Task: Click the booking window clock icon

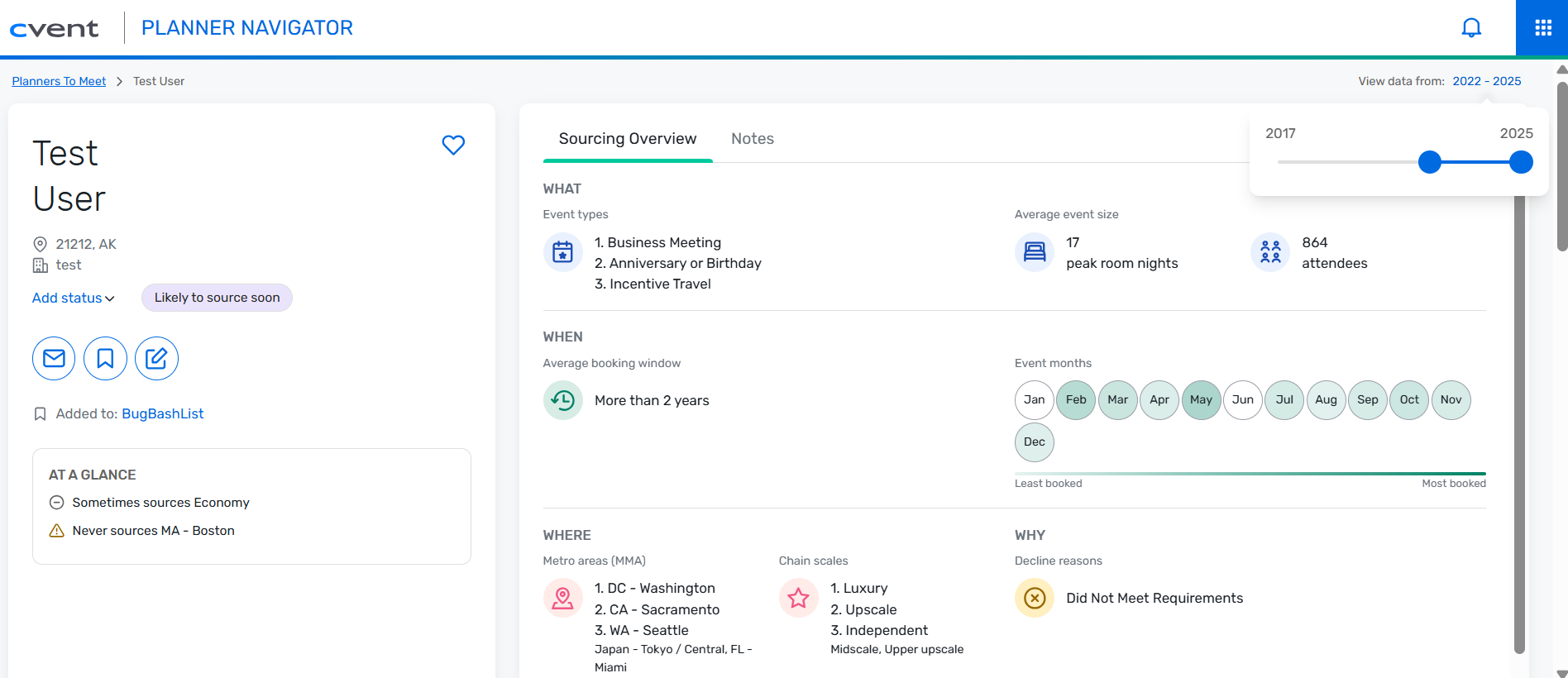Action: coord(562,400)
